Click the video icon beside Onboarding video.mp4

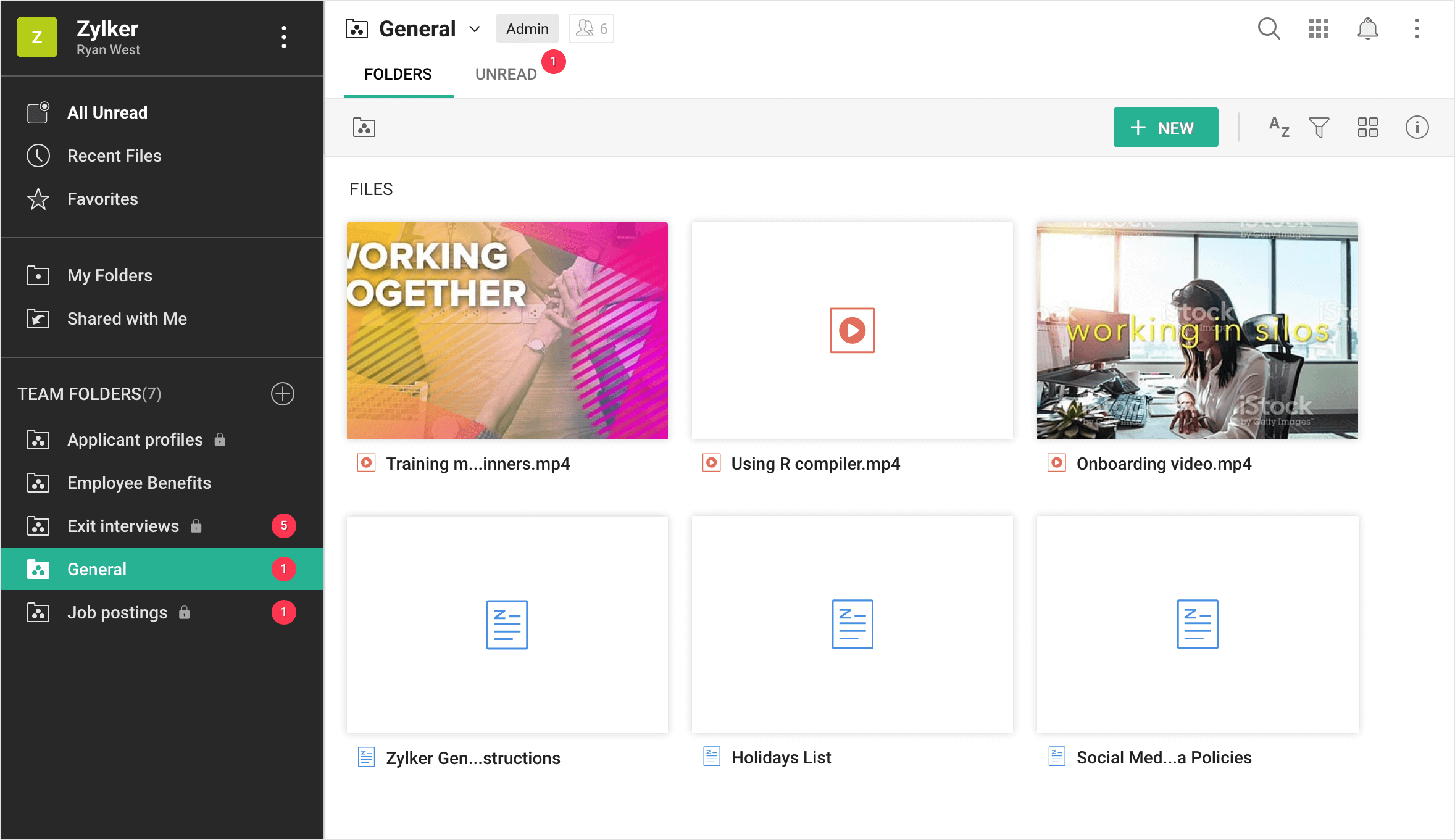[x=1057, y=462]
